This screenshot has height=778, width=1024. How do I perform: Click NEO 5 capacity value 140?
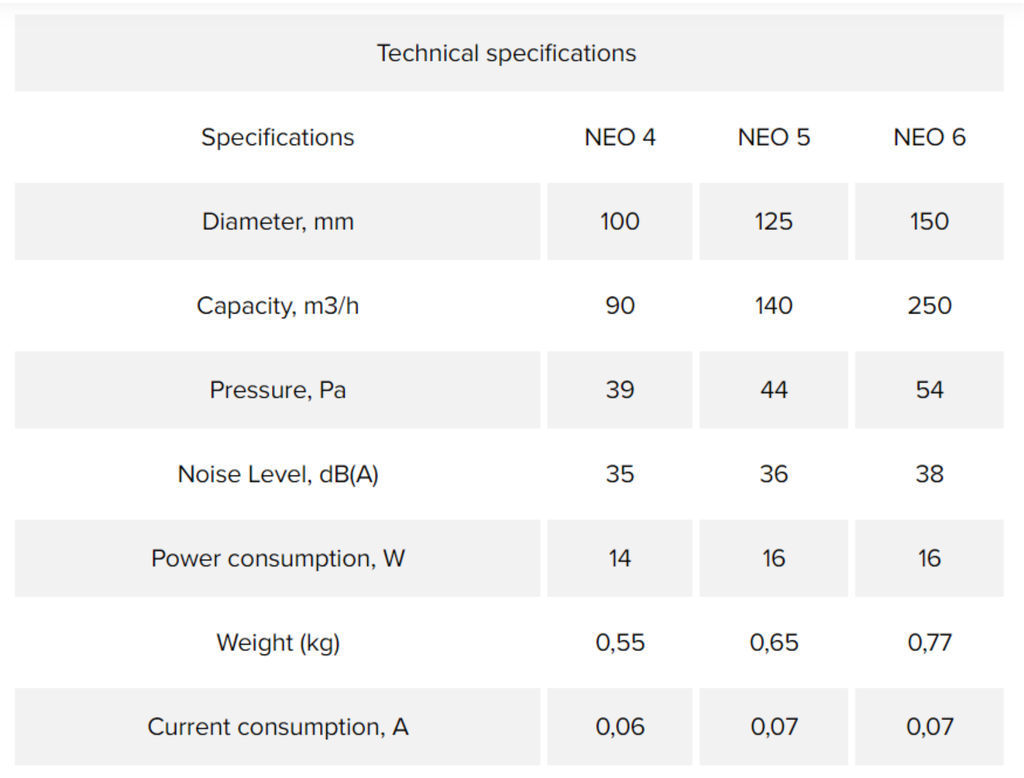tap(774, 306)
